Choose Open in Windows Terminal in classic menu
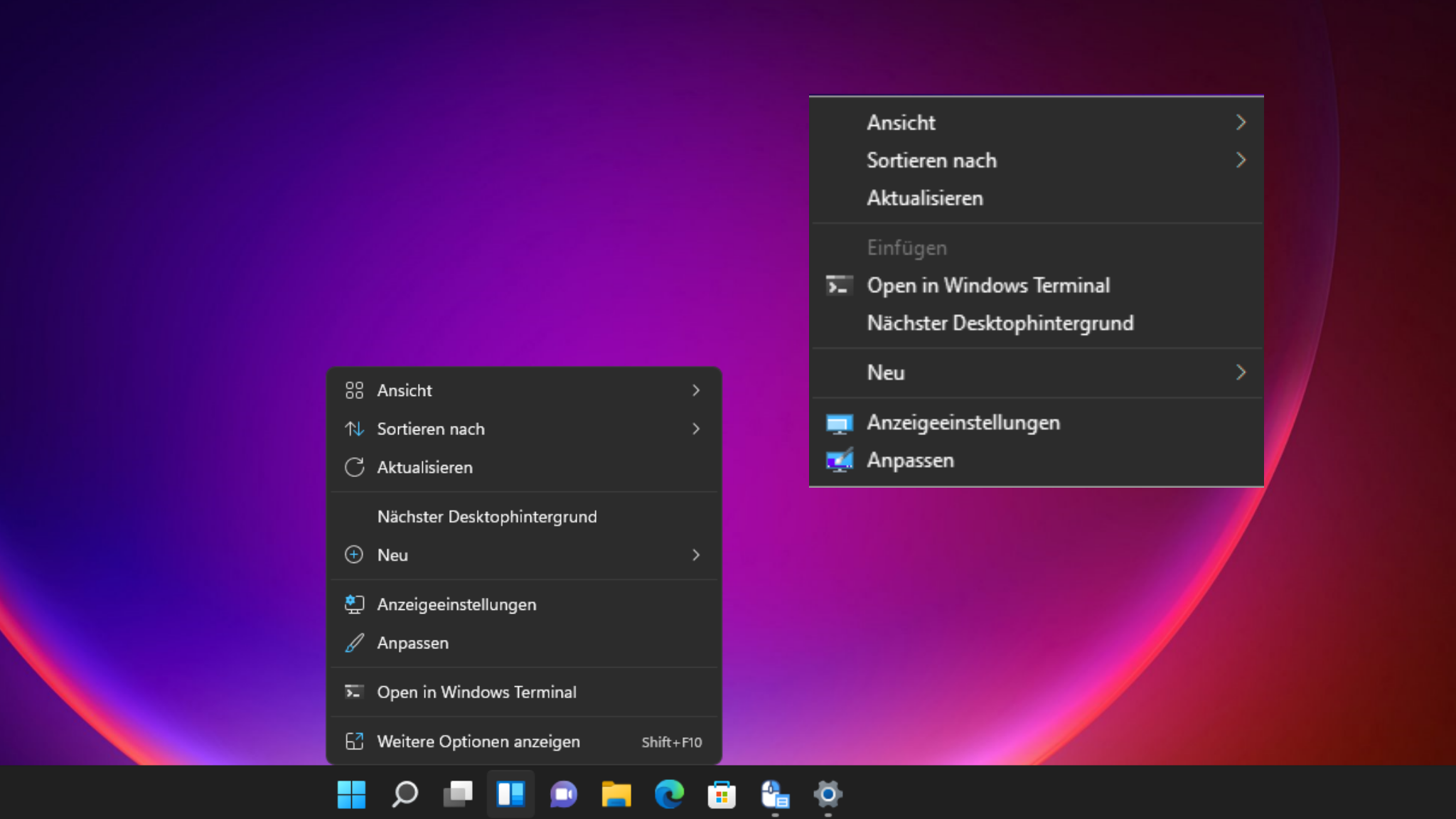The width and height of the screenshot is (1456, 819). (x=1037, y=285)
